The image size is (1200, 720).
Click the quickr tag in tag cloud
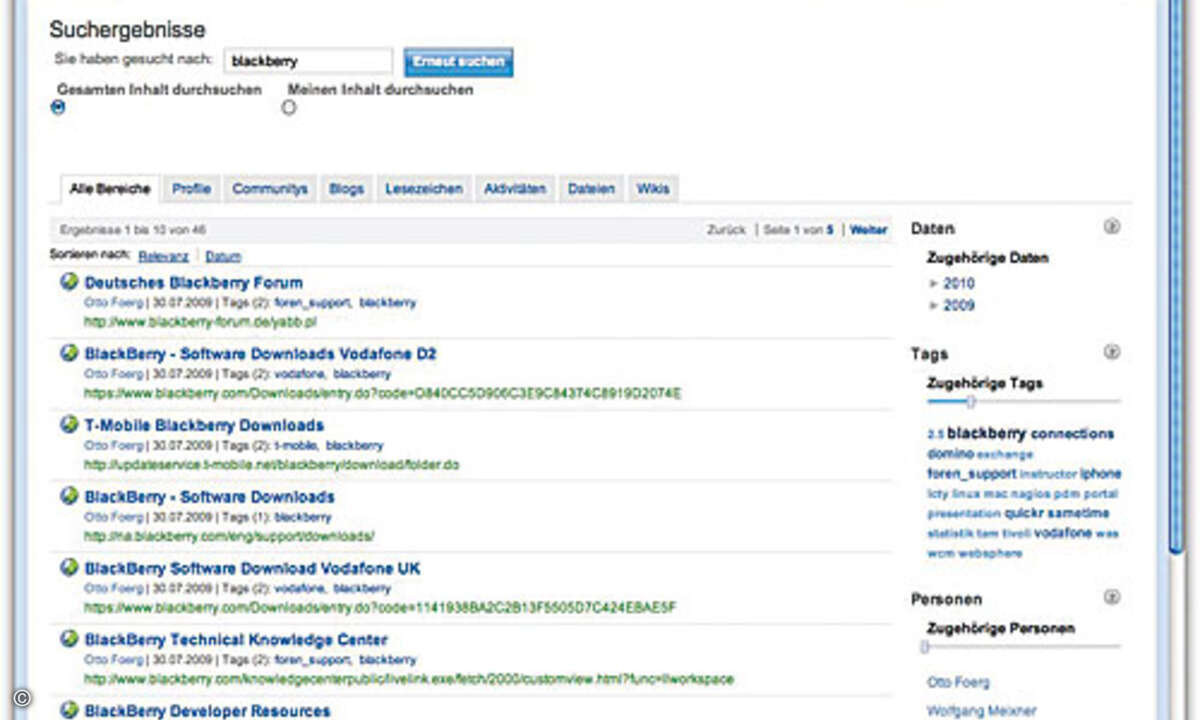click(1024, 514)
